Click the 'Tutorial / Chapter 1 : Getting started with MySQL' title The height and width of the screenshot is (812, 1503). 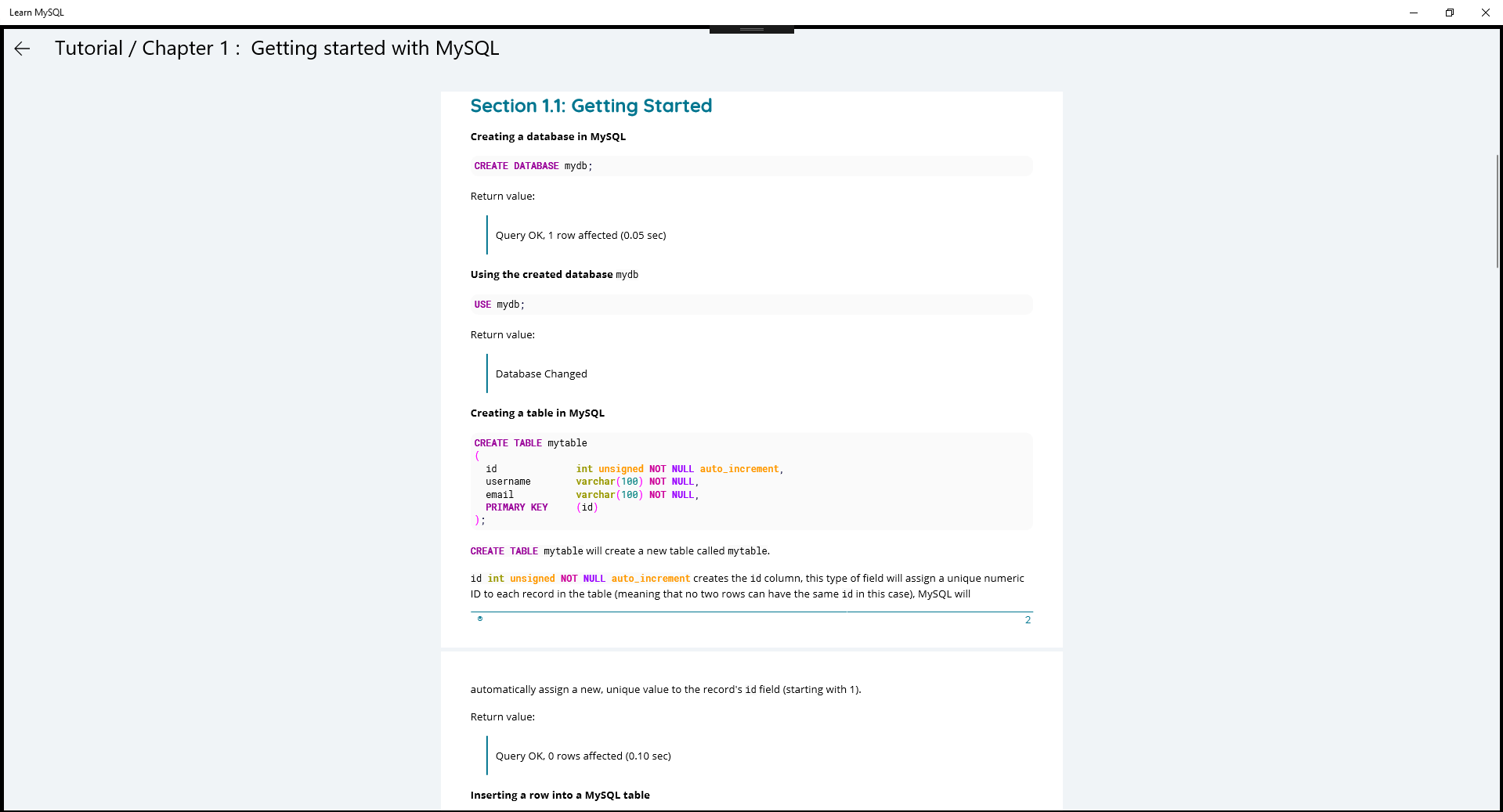tap(276, 49)
